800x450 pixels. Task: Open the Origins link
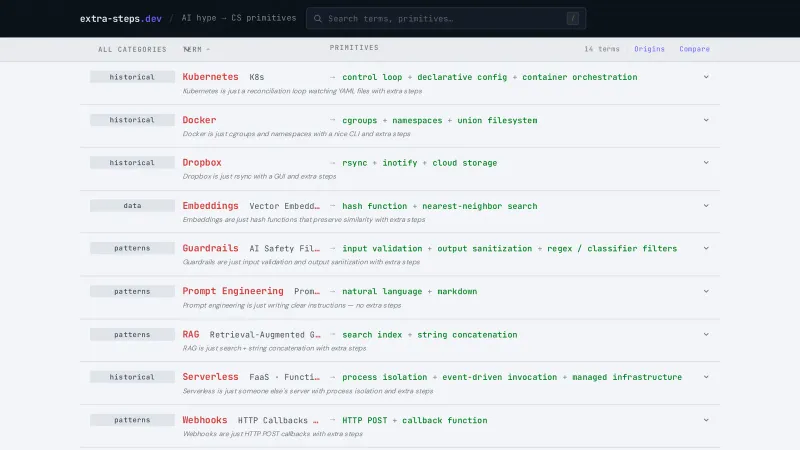(x=649, y=49)
